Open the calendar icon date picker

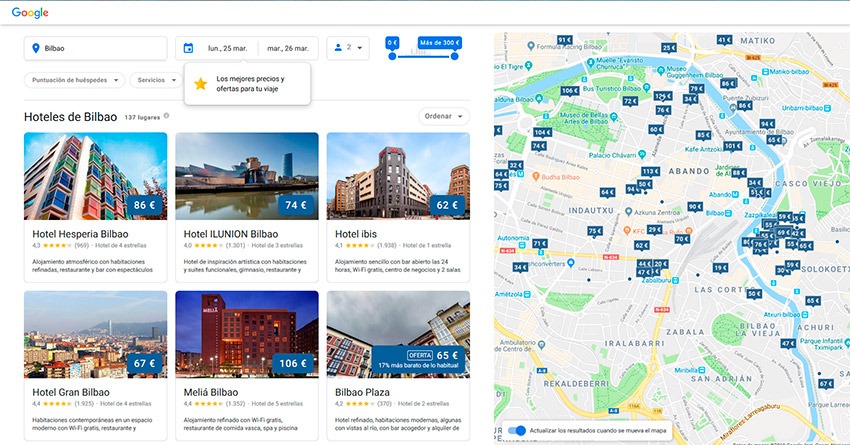tap(189, 48)
